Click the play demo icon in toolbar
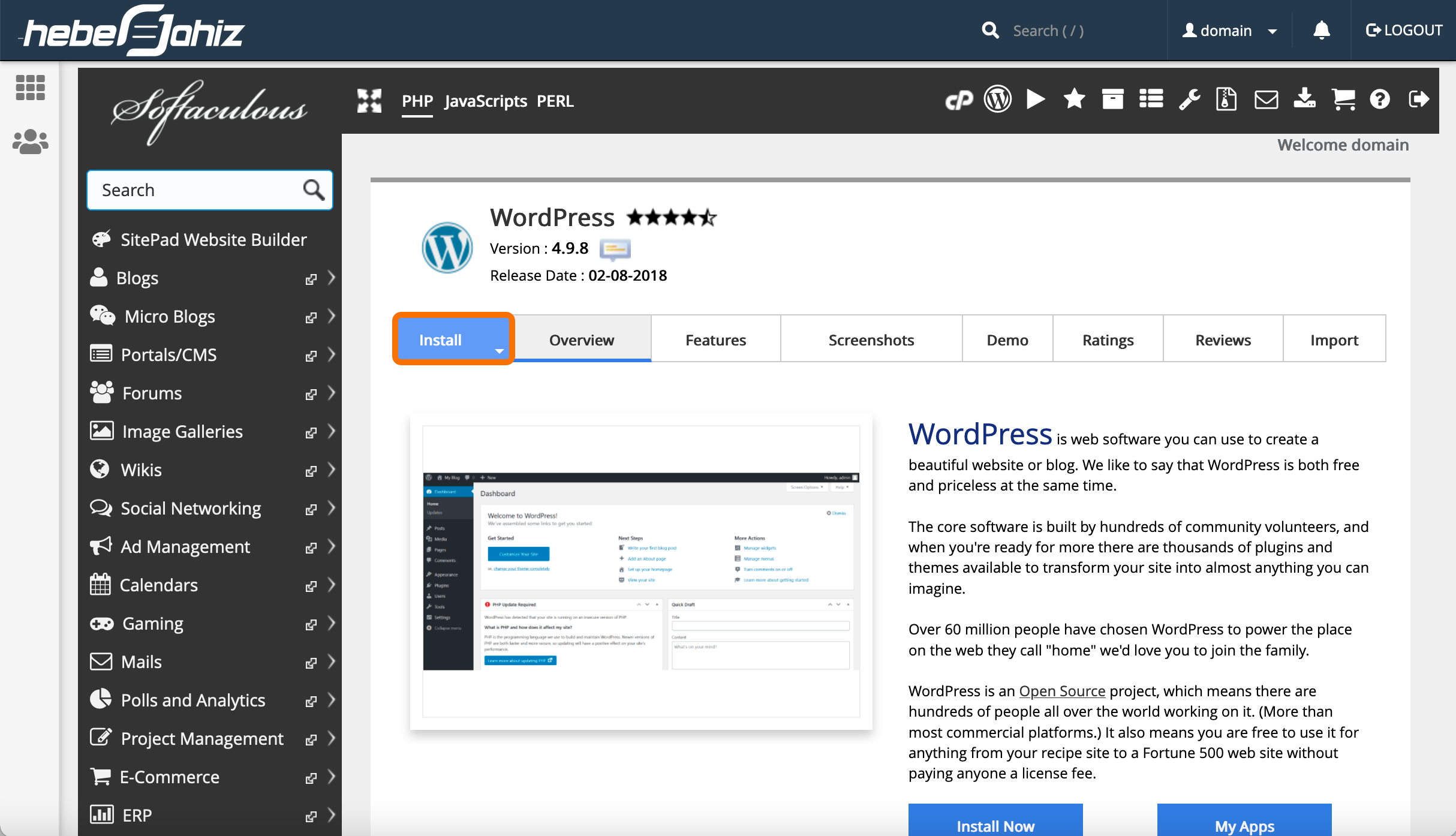The image size is (1456, 836). coord(1036,100)
